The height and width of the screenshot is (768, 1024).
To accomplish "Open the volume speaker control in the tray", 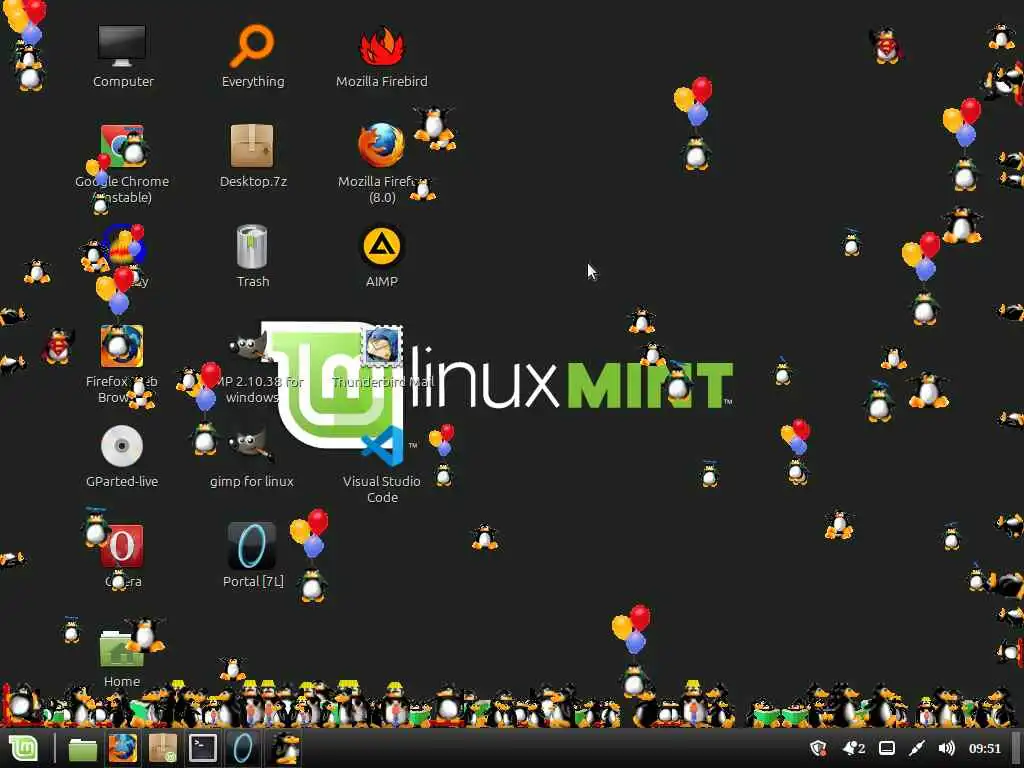I will click(x=946, y=748).
